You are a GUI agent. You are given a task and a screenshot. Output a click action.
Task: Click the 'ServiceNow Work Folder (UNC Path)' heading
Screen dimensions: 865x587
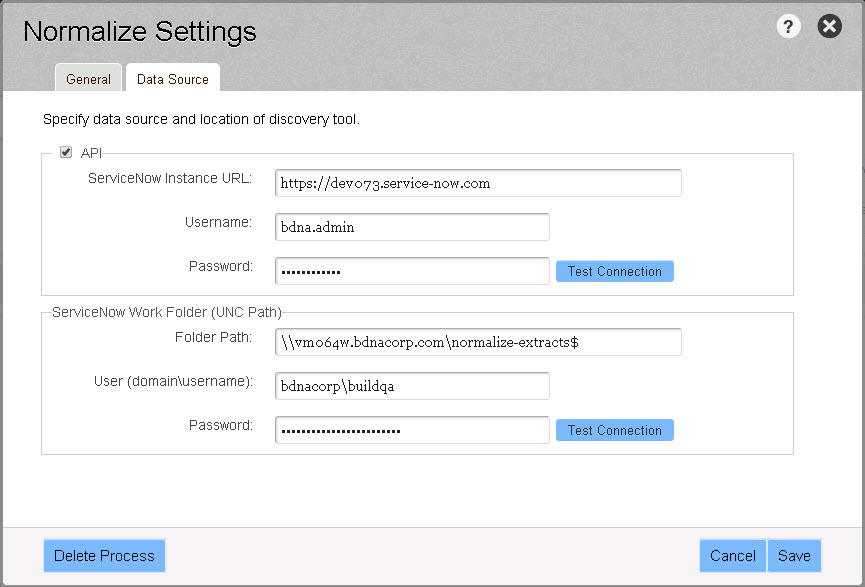167,312
